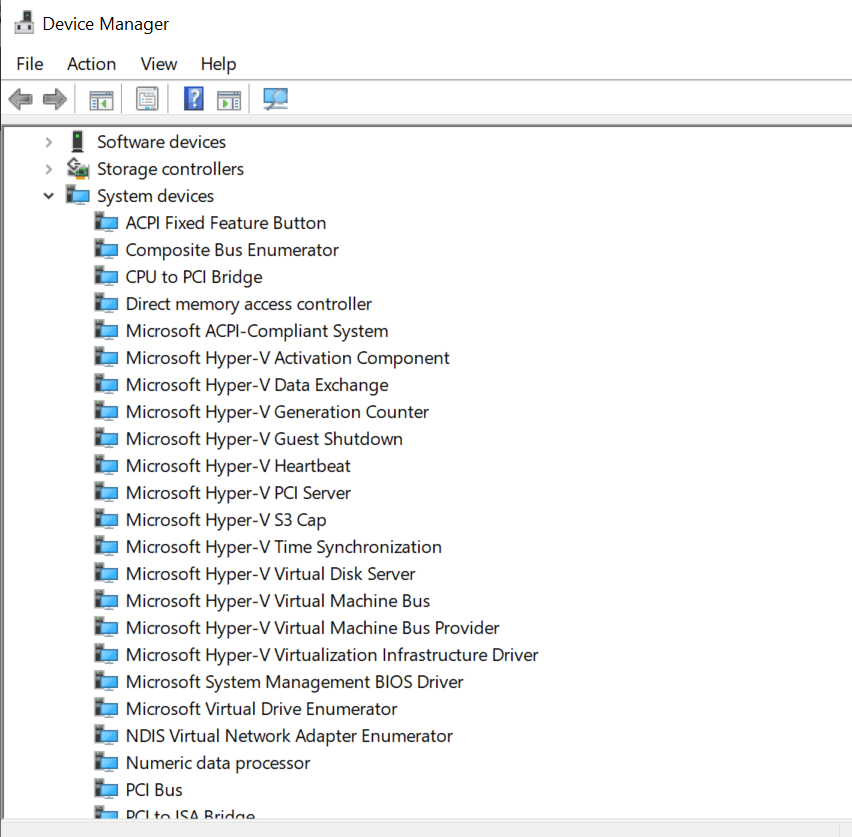Select Microsoft ACPI-Compliant System
Viewport: 852px width, 837px height.
pyautogui.click(x=257, y=331)
